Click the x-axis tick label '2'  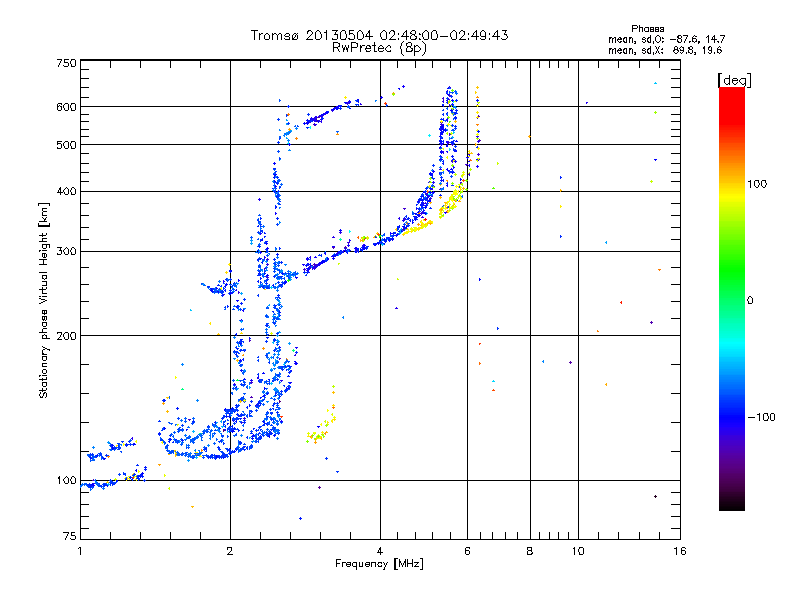(x=230, y=551)
